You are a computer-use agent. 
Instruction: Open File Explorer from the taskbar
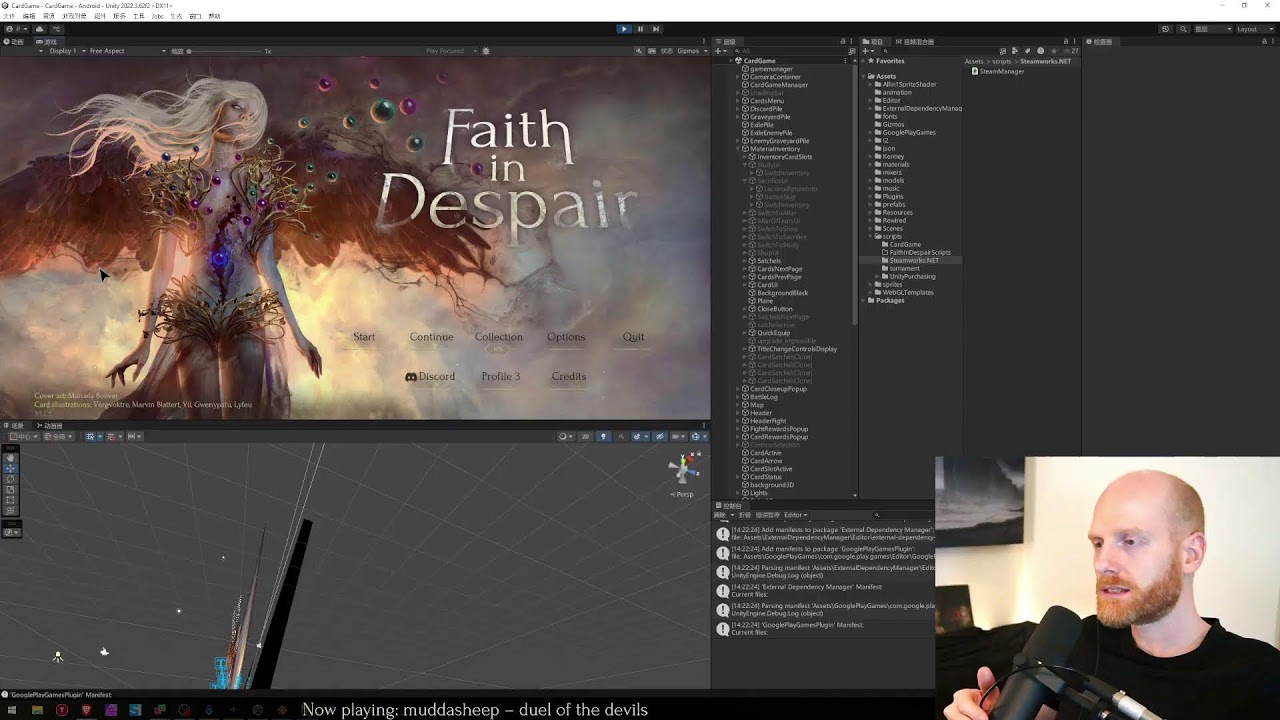pyautogui.click(x=37, y=710)
